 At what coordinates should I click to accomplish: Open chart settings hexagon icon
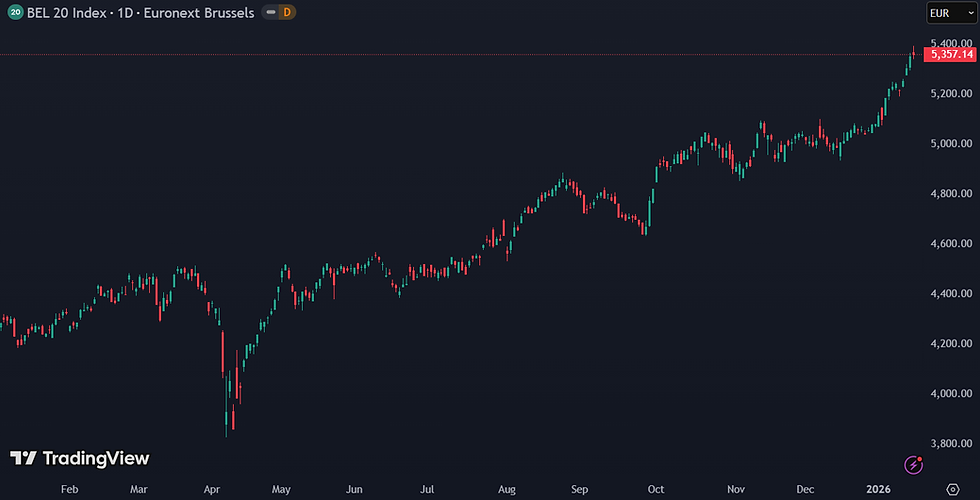[x=952, y=489]
